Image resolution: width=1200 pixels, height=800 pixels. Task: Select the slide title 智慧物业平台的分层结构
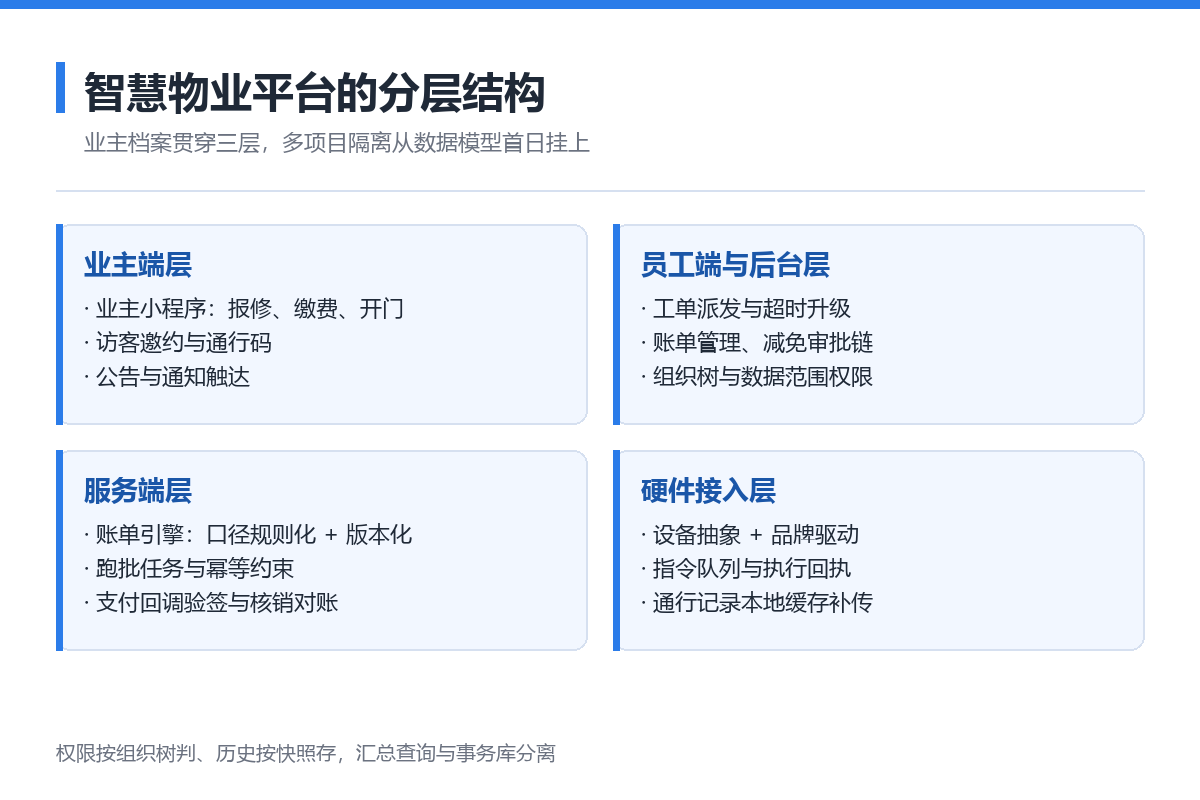click(314, 93)
